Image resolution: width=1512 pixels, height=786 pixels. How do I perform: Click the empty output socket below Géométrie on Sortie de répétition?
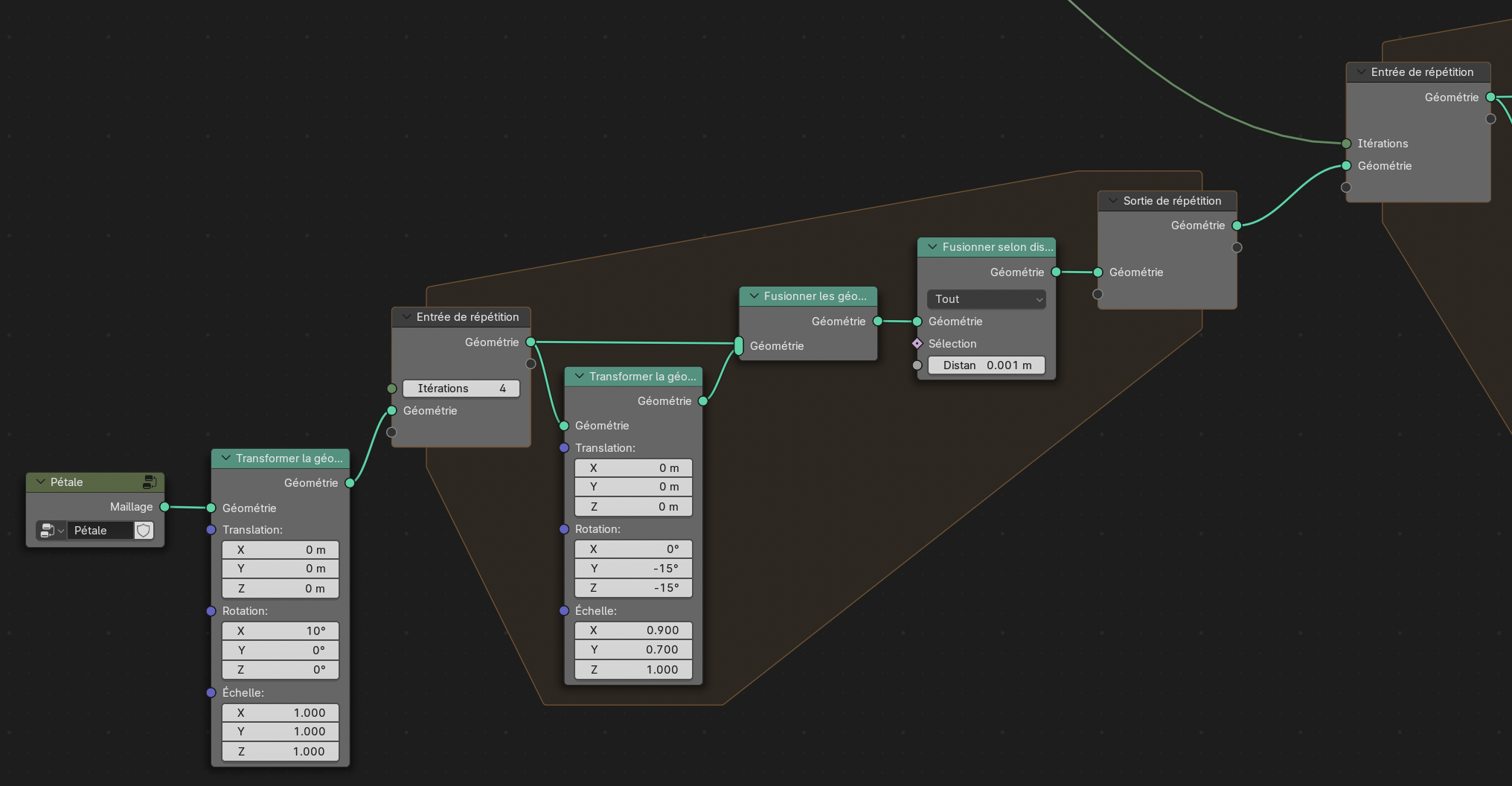pyautogui.click(x=1237, y=247)
